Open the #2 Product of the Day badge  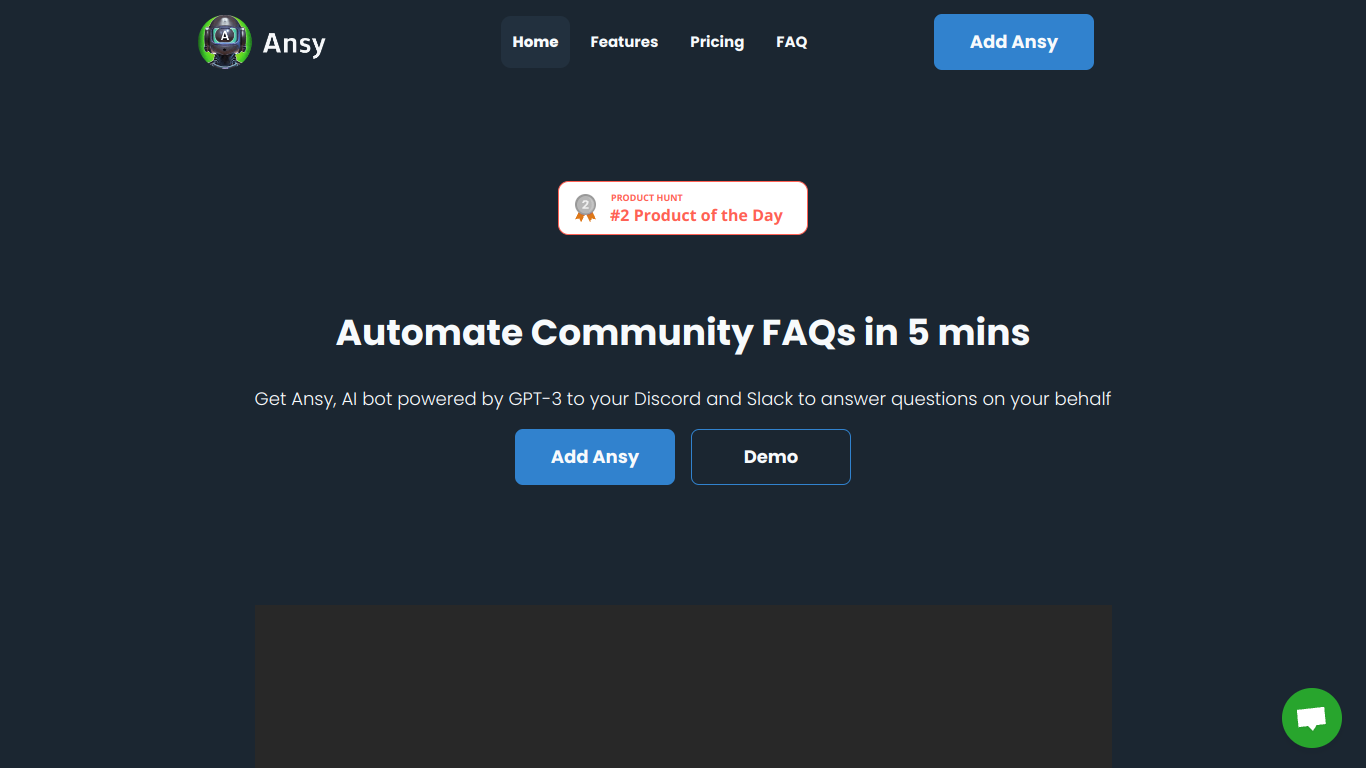pyautogui.click(x=683, y=208)
